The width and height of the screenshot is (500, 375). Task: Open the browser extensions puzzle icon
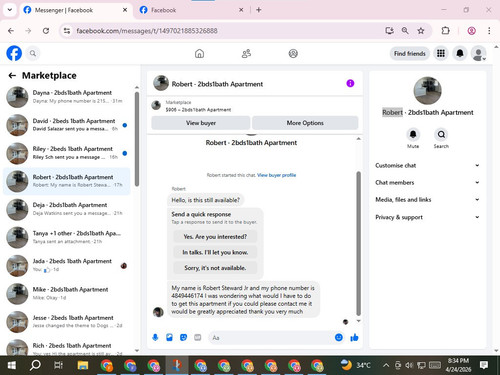[445, 31]
